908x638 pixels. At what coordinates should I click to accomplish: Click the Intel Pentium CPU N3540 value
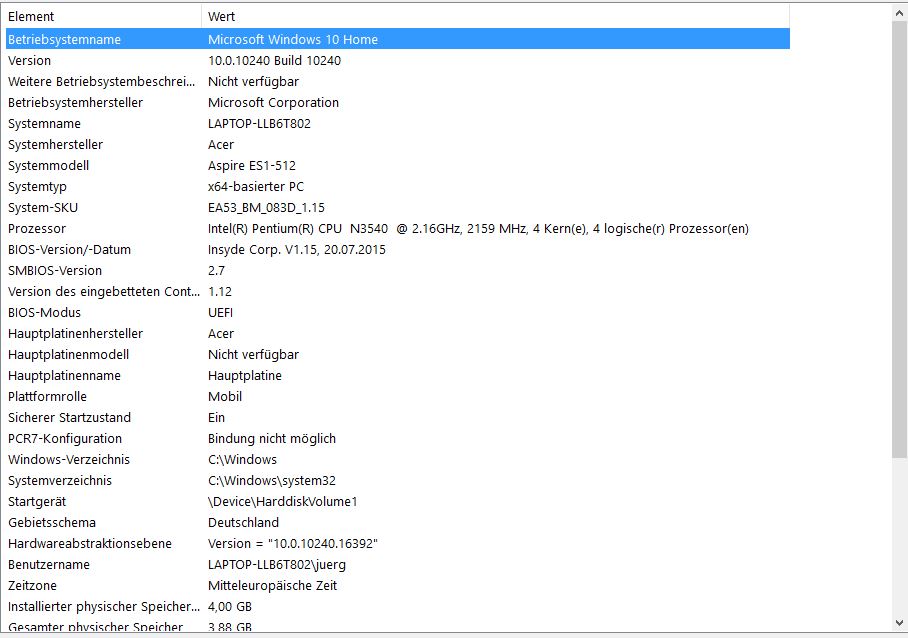click(478, 229)
